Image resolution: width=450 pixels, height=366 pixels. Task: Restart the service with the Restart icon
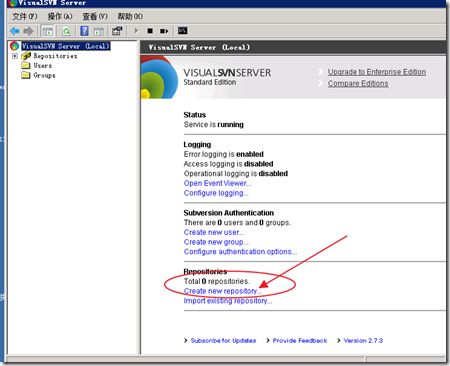coord(164,31)
